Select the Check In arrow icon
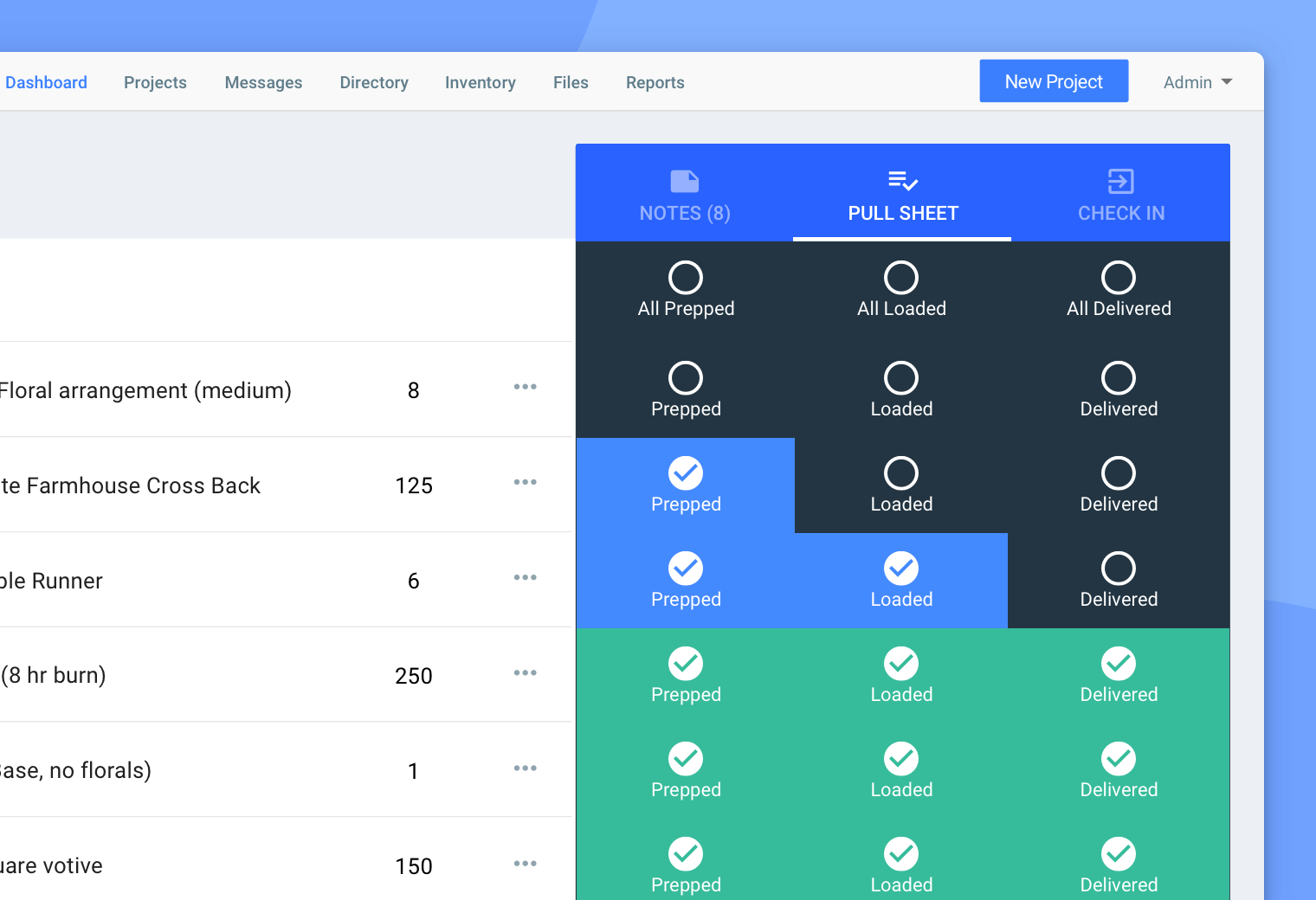The height and width of the screenshot is (900, 1316). point(1119,181)
